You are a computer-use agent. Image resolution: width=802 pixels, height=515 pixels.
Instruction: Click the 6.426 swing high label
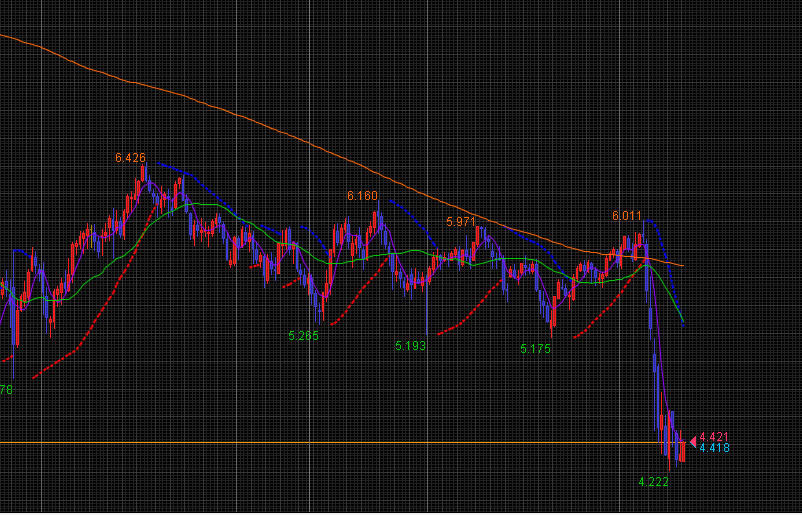(x=130, y=158)
